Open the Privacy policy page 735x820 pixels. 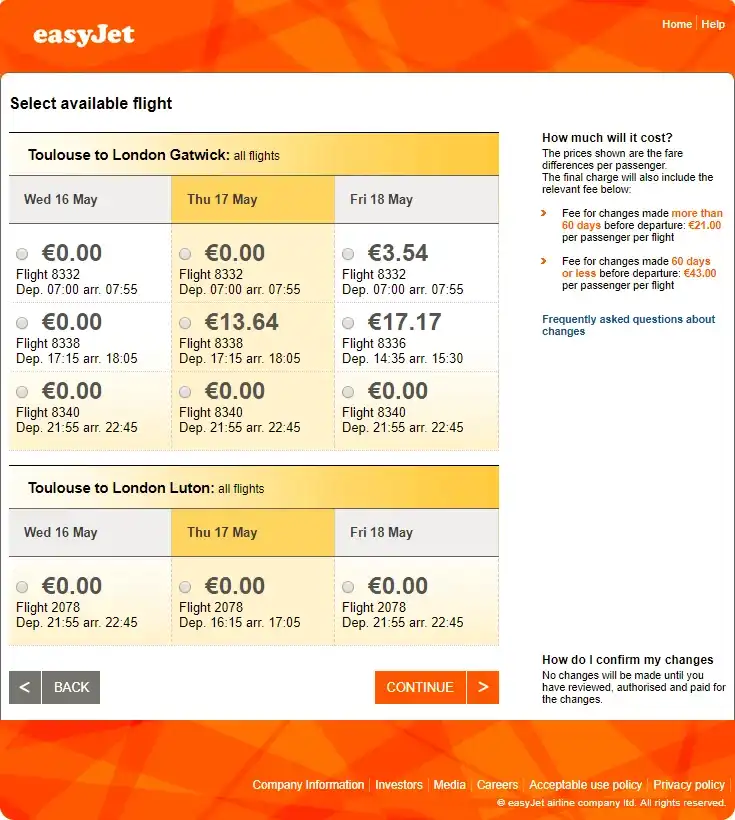click(689, 785)
